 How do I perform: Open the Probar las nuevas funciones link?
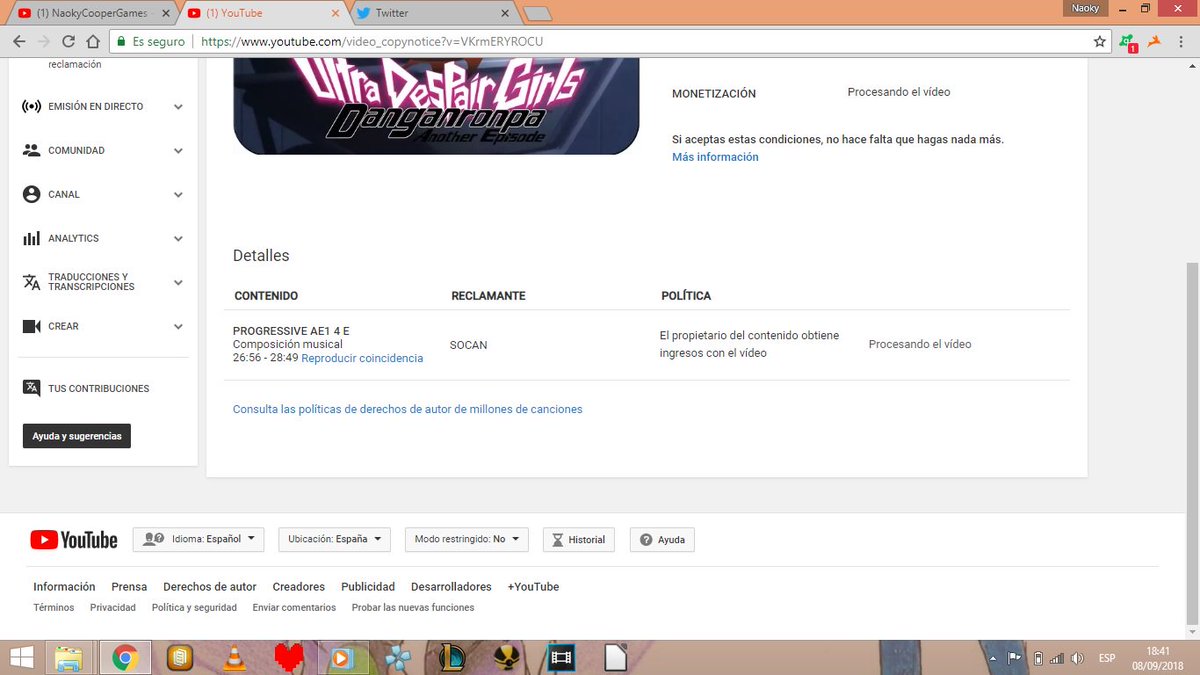pyautogui.click(x=413, y=607)
